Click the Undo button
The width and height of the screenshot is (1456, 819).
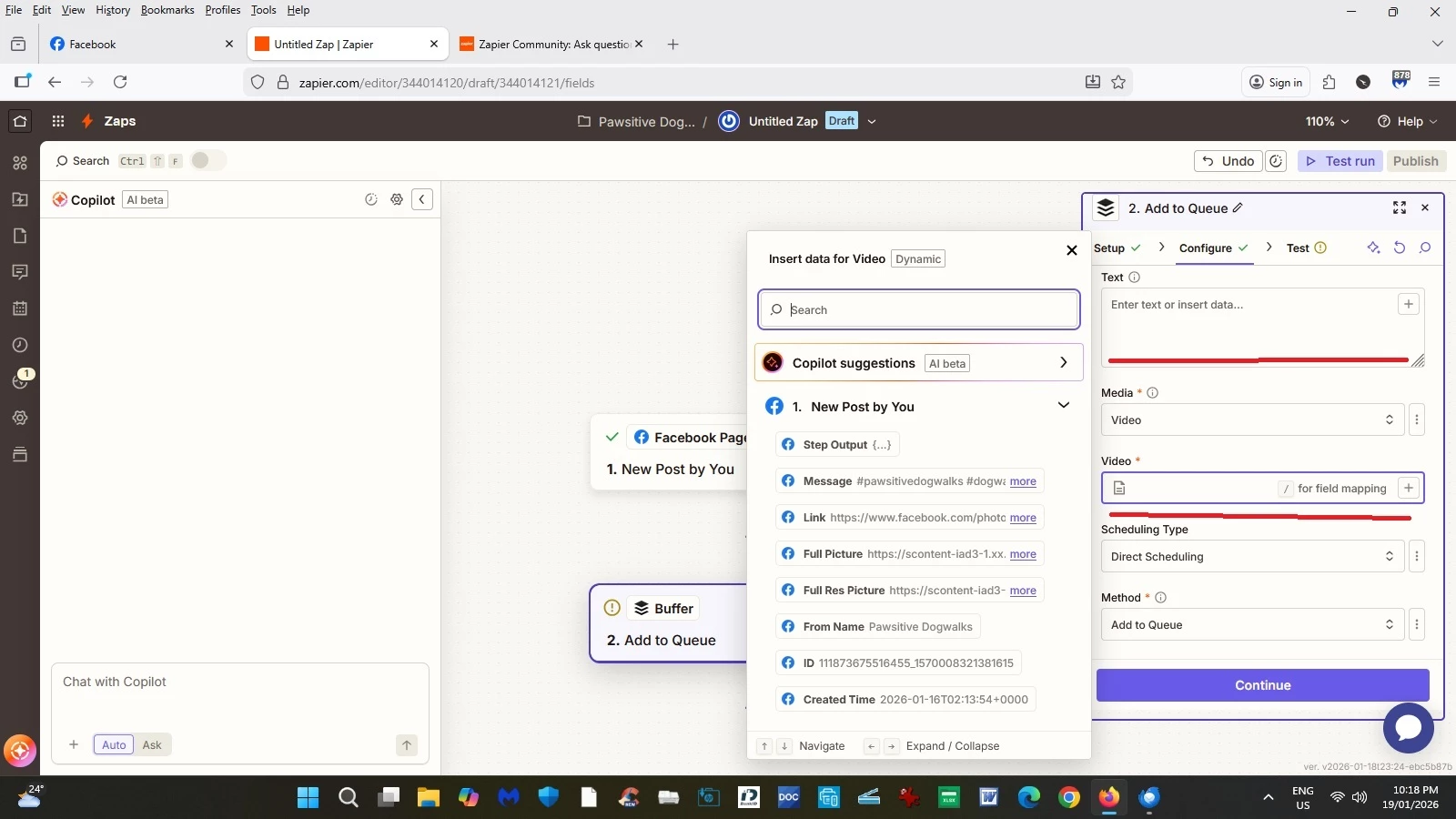[1228, 161]
